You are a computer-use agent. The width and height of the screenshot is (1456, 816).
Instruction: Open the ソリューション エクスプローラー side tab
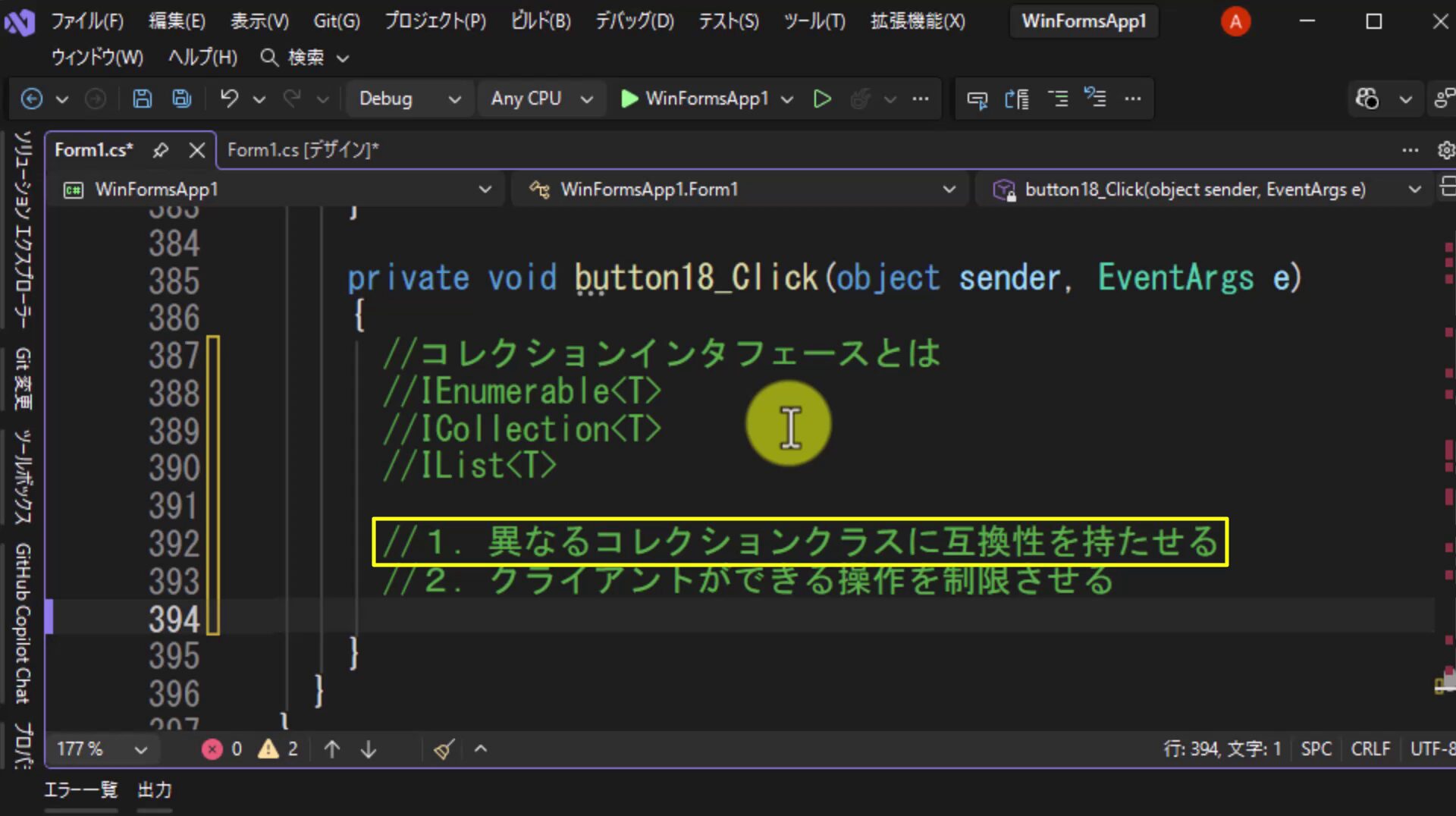(23, 230)
